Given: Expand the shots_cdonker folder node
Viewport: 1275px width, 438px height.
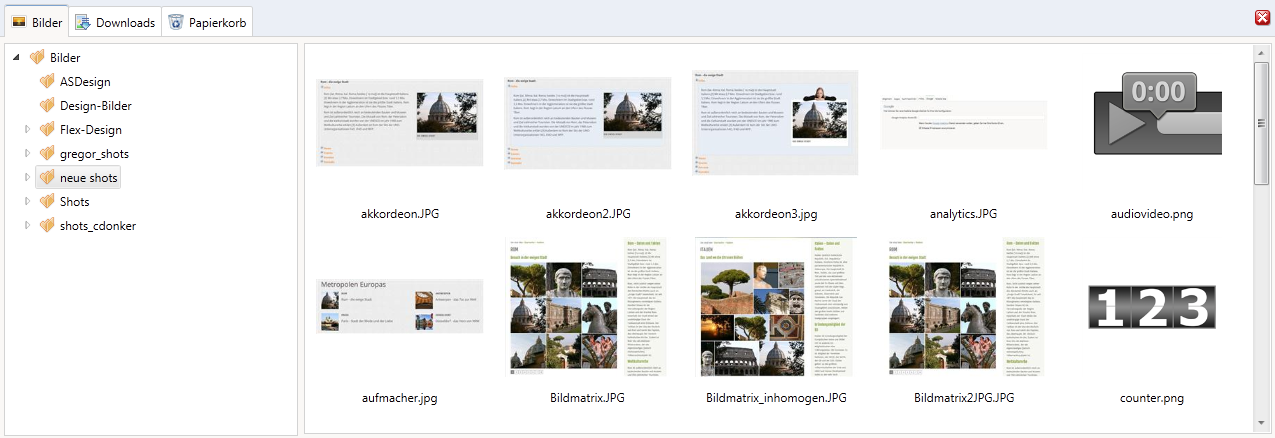Looking at the screenshot, I should click(28, 226).
